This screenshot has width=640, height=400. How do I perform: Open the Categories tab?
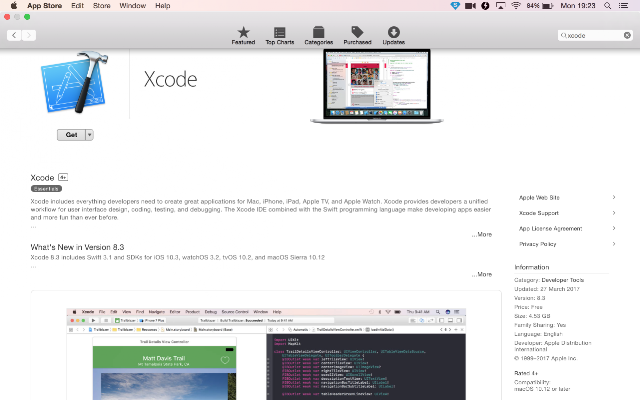click(x=318, y=36)
